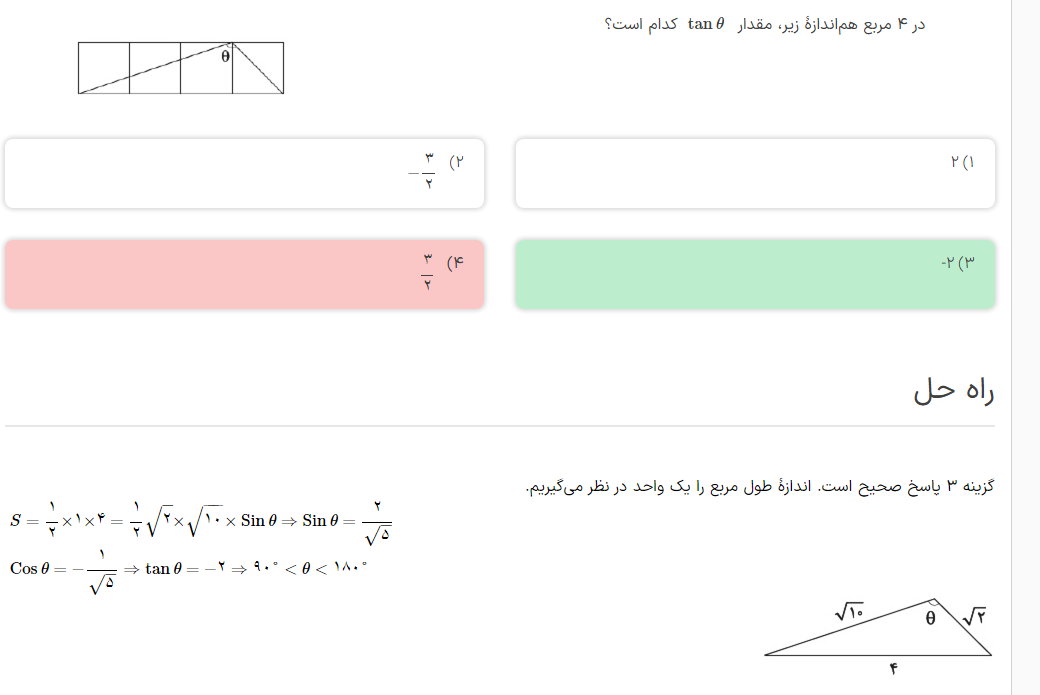The height and width of the screenshot is (695, 1040).
Task: Pick the red option 4 card
Action: coord(245,274)
